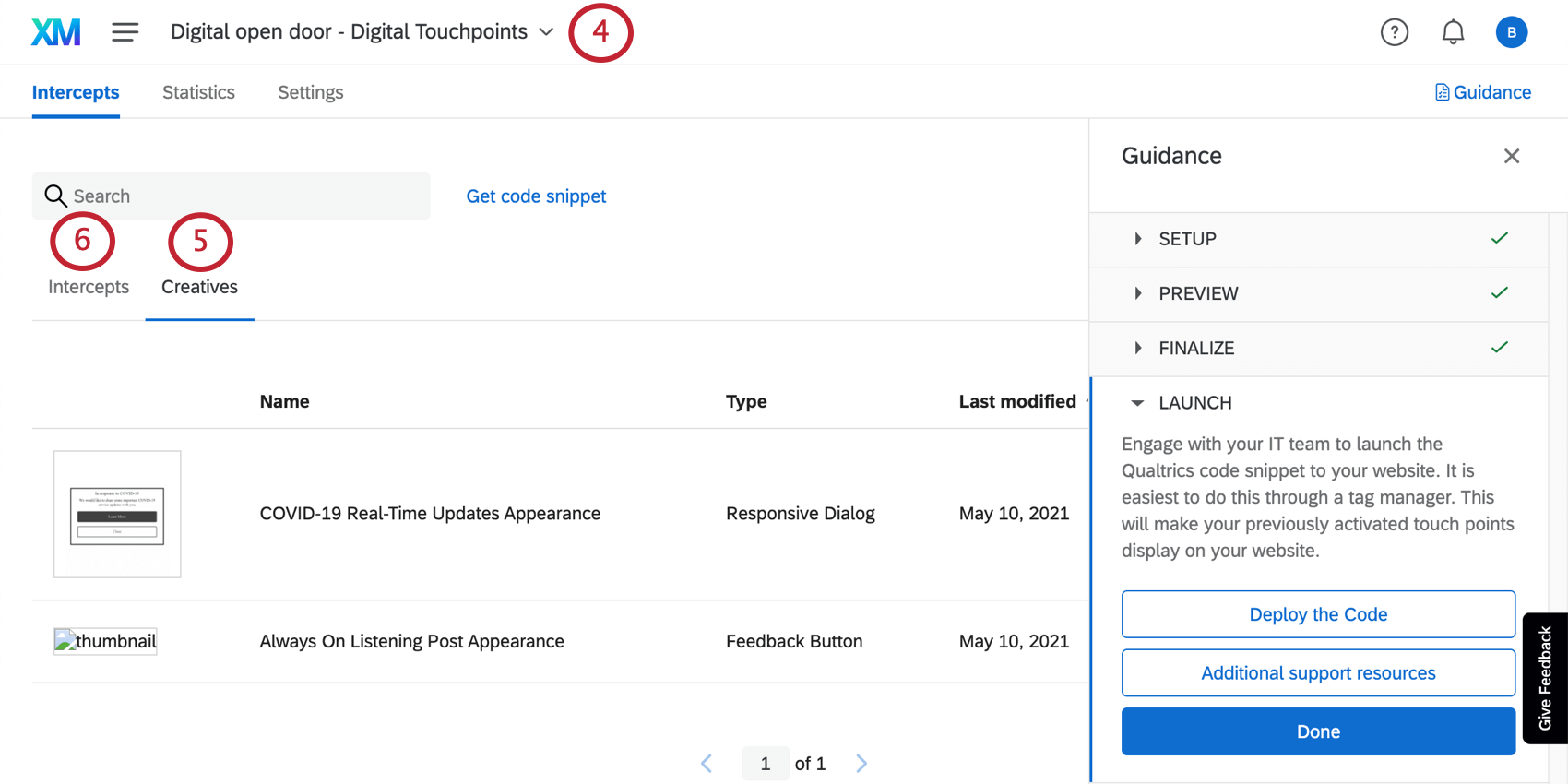This screenshot has width=1568, height=784.
Task: Switch to the Statistics tab
Action: point(198,92)
